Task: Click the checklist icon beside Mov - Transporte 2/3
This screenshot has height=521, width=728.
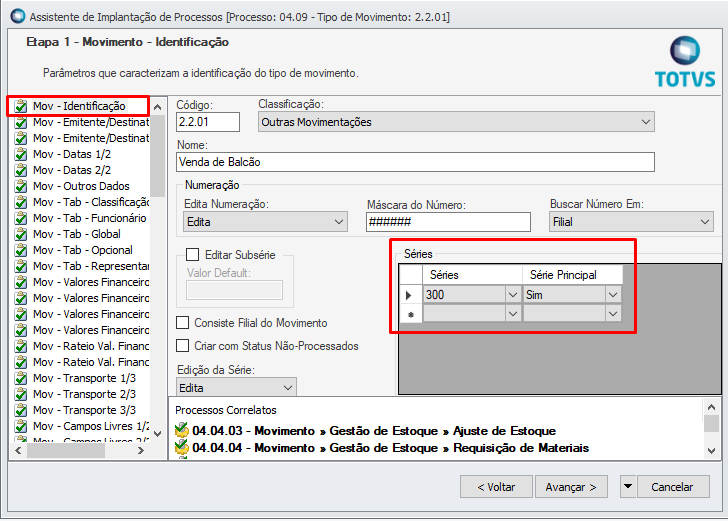Action: pos(20,394)
